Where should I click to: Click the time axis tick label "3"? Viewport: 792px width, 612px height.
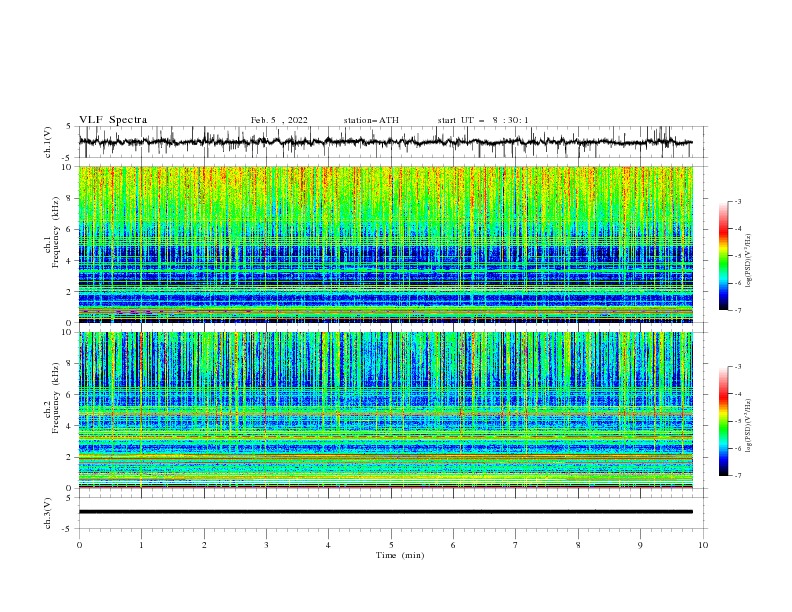[x=266, y=545]
